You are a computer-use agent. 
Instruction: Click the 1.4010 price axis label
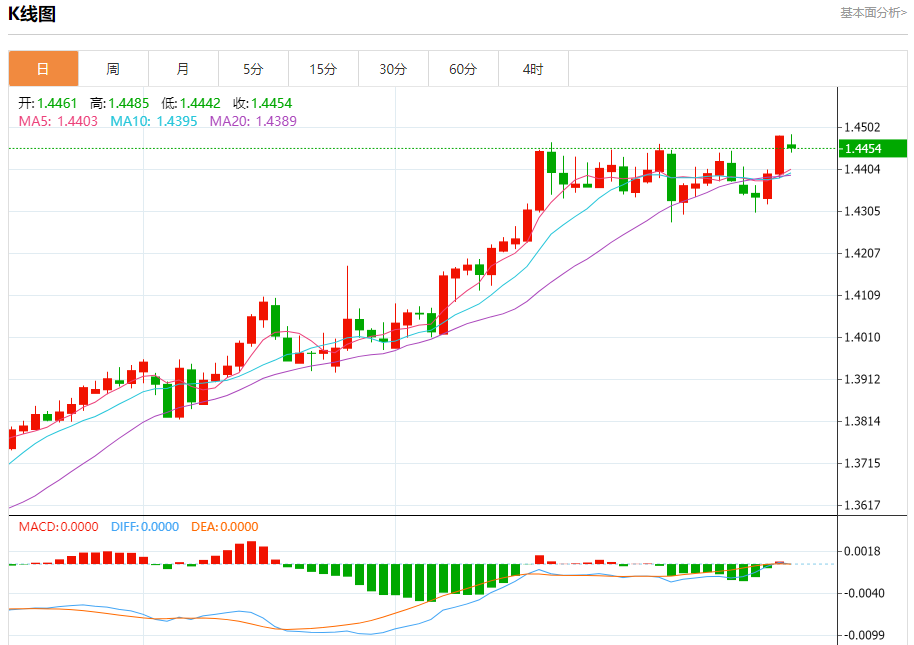click(863, 337)
